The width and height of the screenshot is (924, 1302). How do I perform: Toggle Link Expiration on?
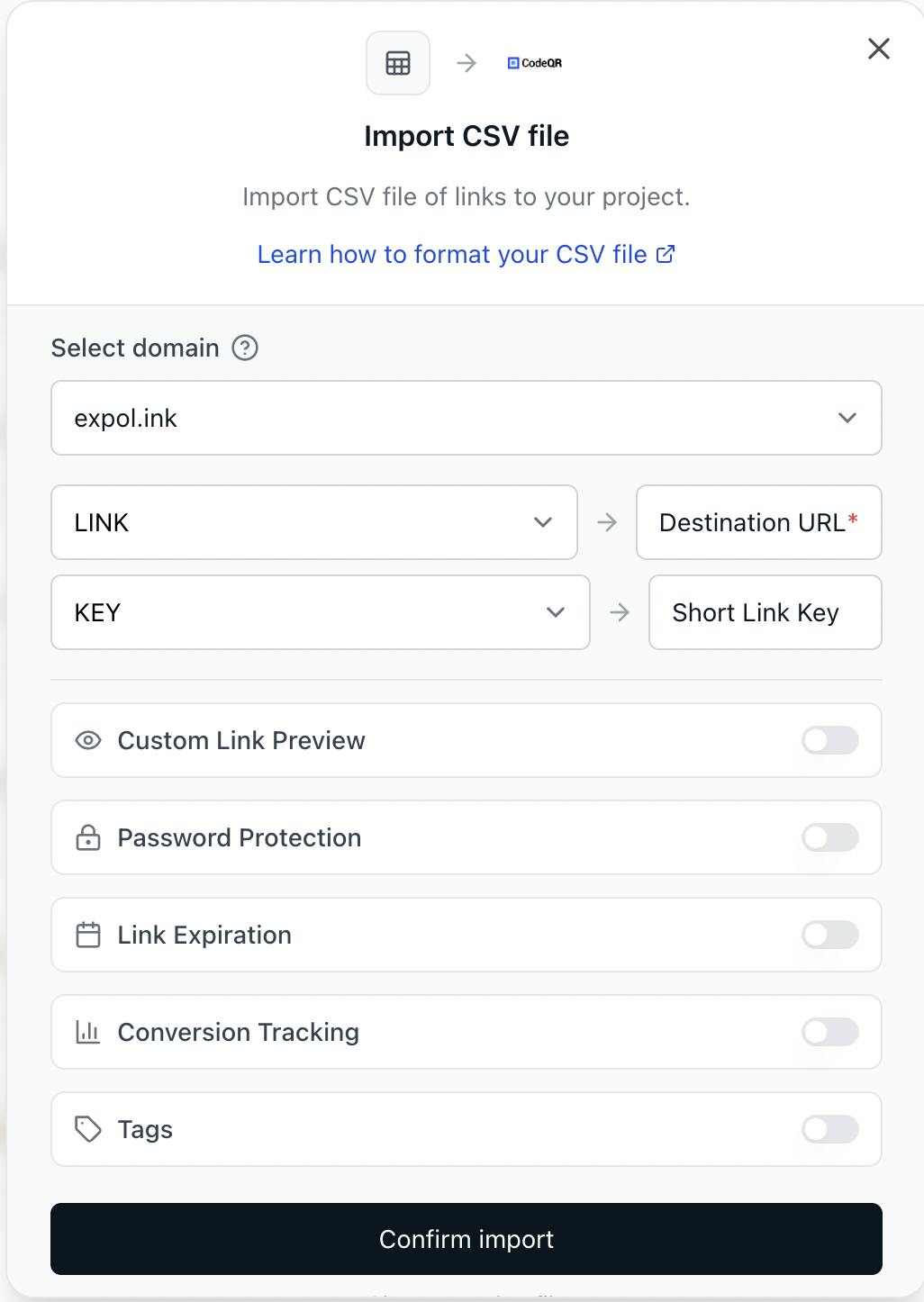pyautogui.click(x=829, y=935)
